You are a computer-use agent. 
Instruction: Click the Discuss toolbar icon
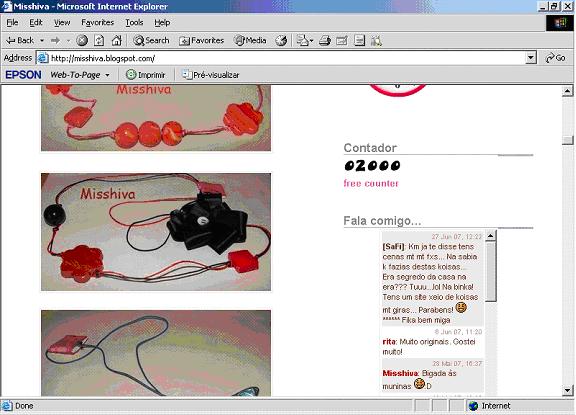pyautogui.click(x=359, y=40)
